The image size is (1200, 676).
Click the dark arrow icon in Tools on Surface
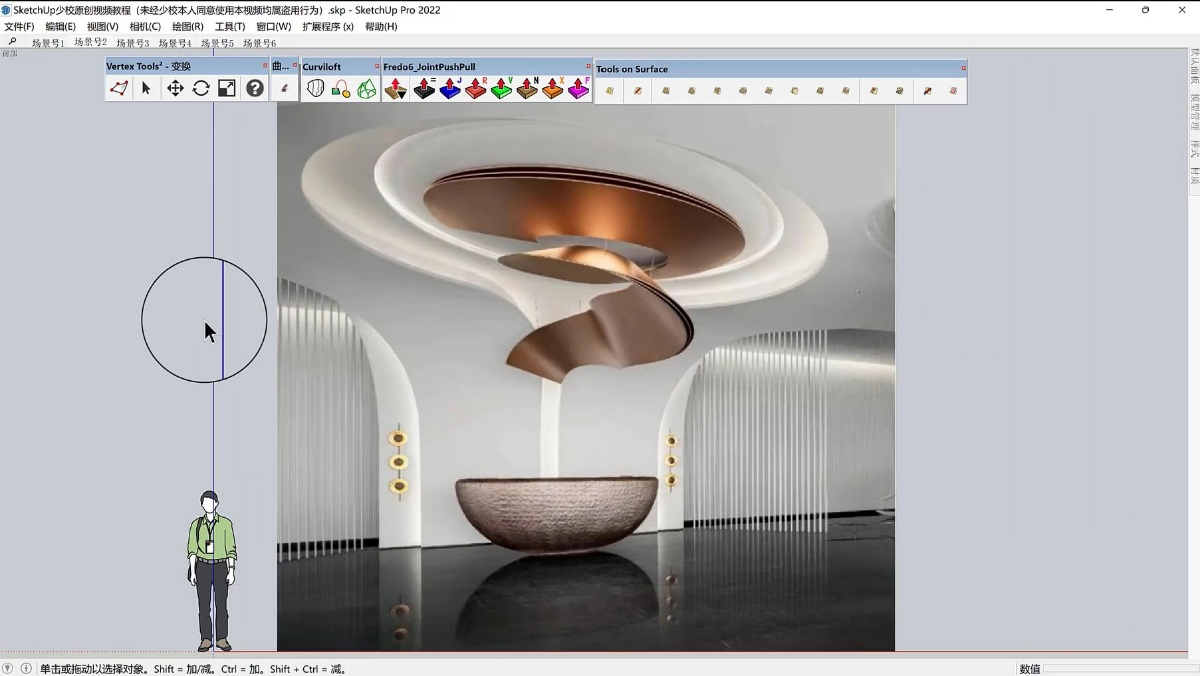click(927, 91)
